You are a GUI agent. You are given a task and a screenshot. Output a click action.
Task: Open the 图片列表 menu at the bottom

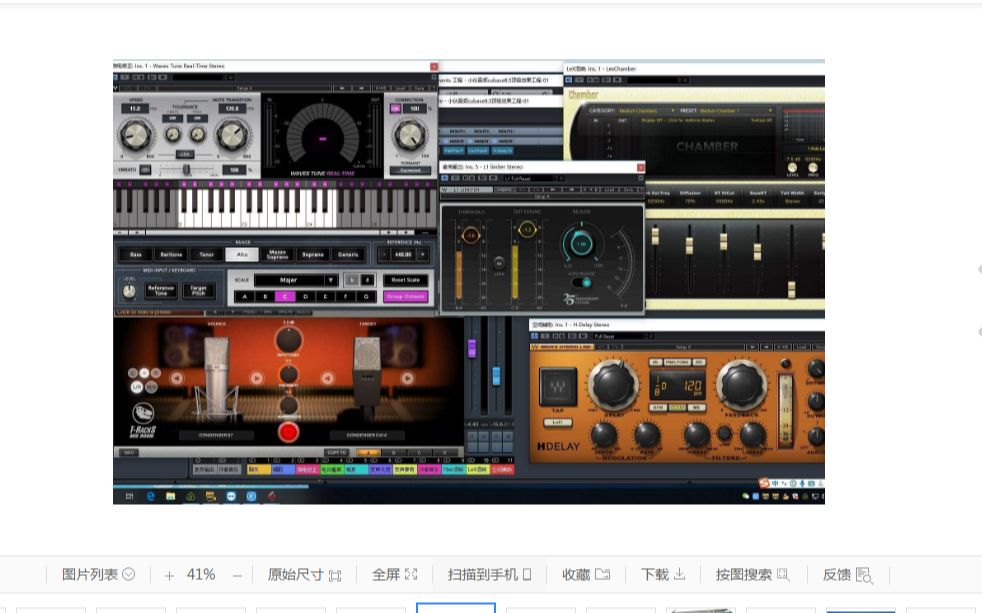pyautogui.click(x=95, y=574)
